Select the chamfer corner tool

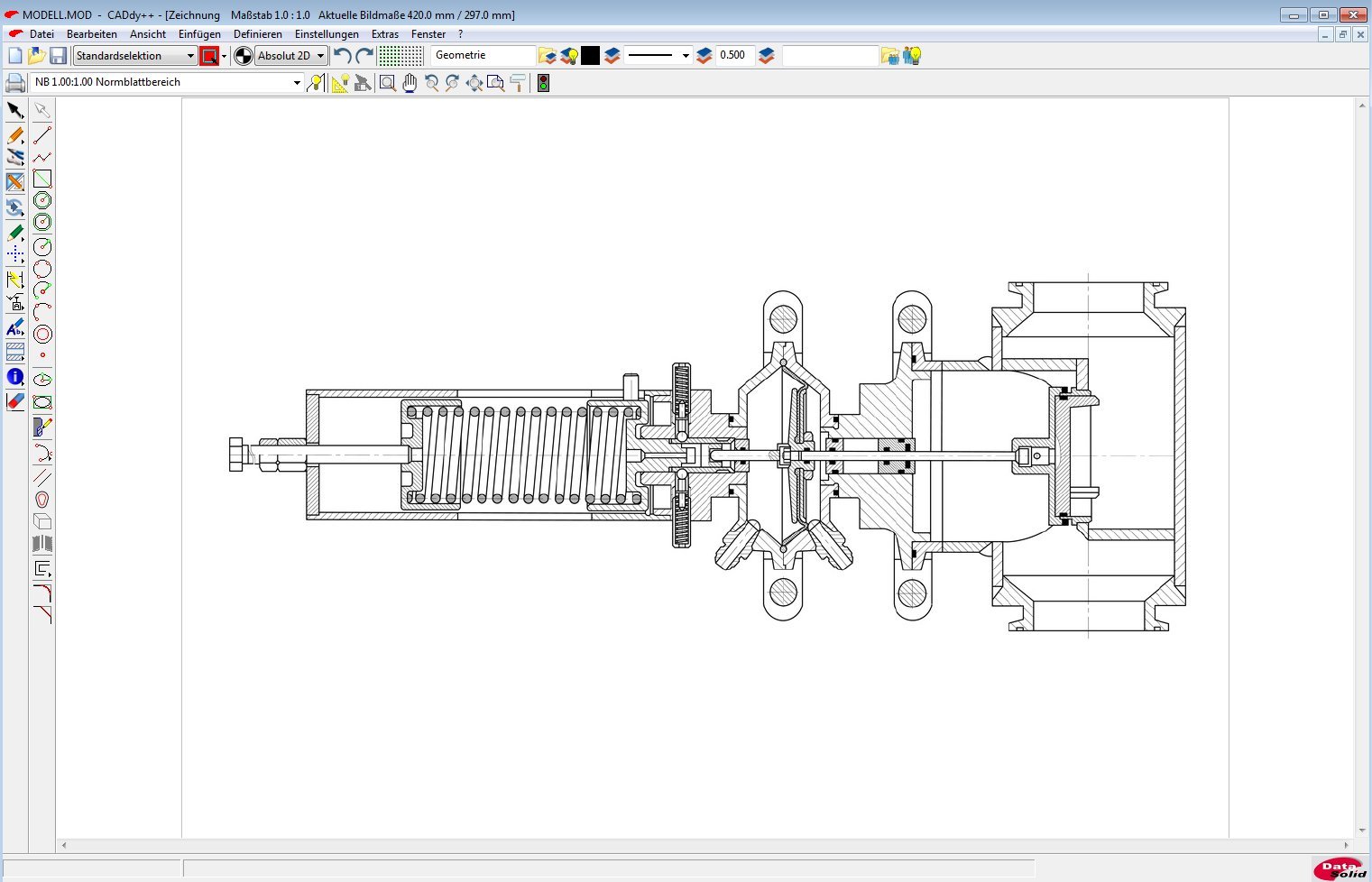pyautogui.click(x=42, y=615)
